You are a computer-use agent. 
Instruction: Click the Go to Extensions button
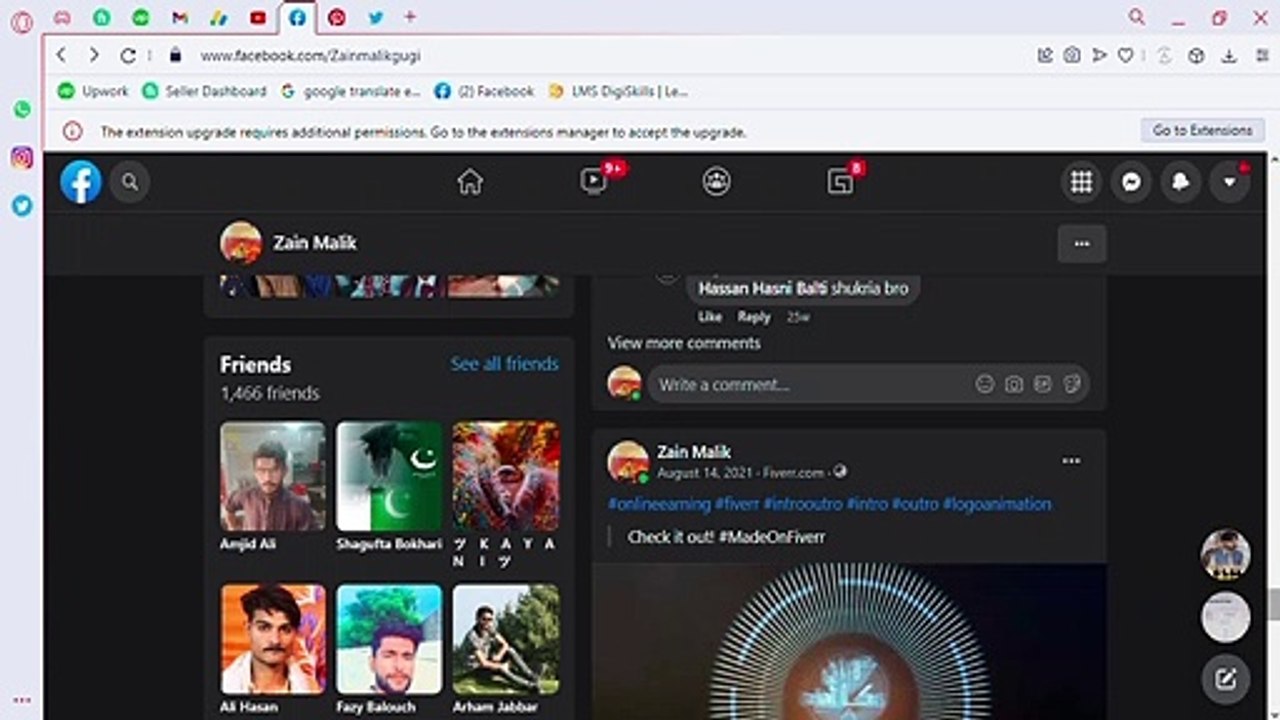tap(1202, 130)
